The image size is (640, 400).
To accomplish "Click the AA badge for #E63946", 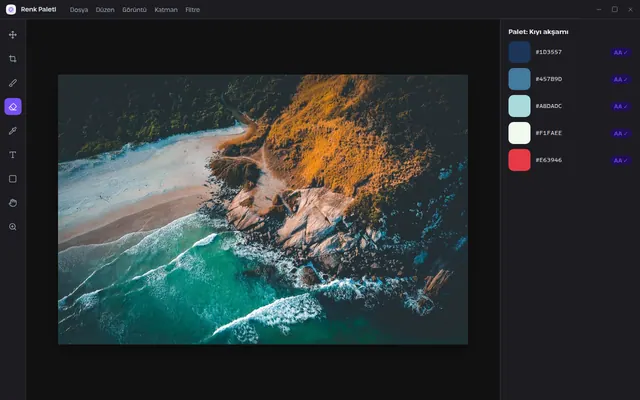I will pos(621,160).
